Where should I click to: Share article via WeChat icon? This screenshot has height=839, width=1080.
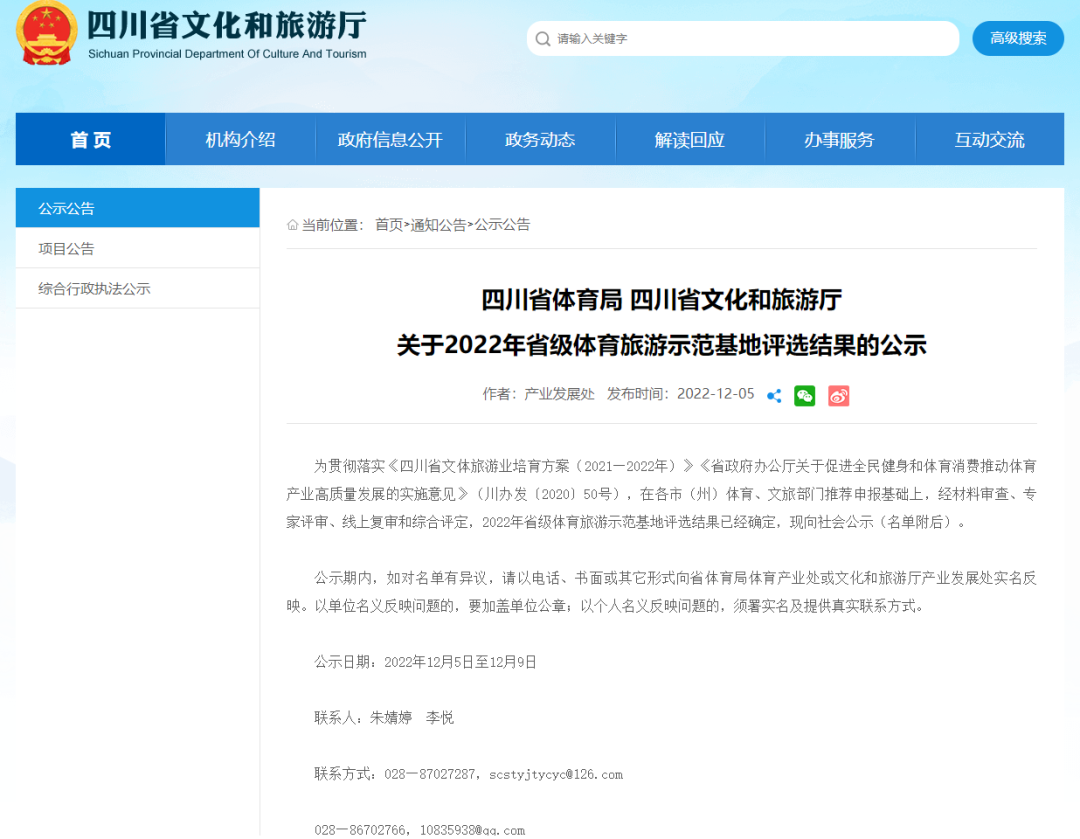click(805, 396)
